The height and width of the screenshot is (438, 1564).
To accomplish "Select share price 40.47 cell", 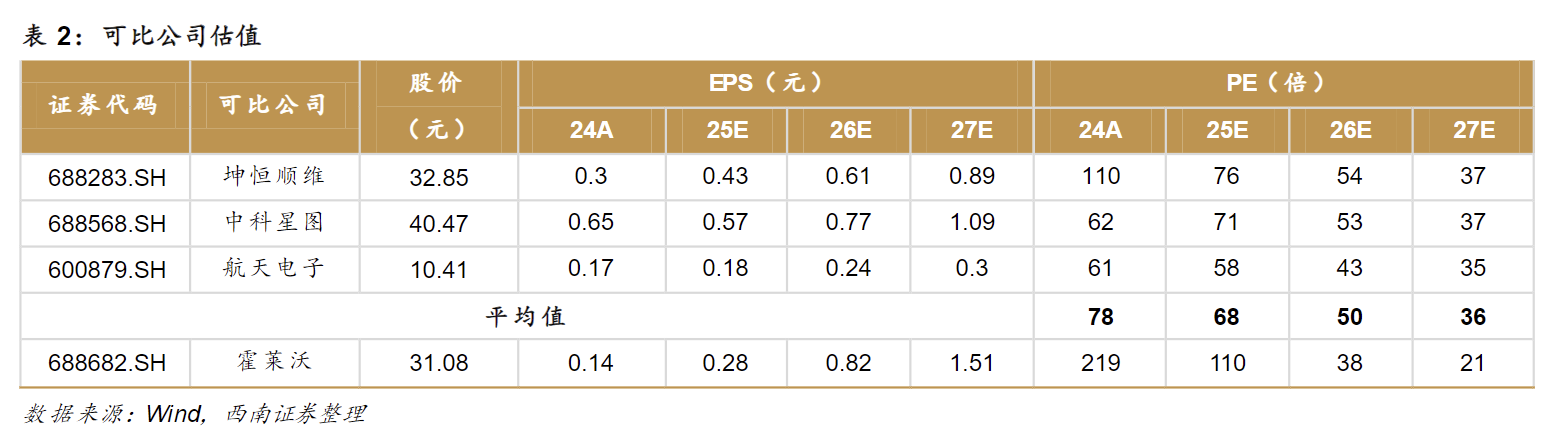I will click(x=438, y=224).
